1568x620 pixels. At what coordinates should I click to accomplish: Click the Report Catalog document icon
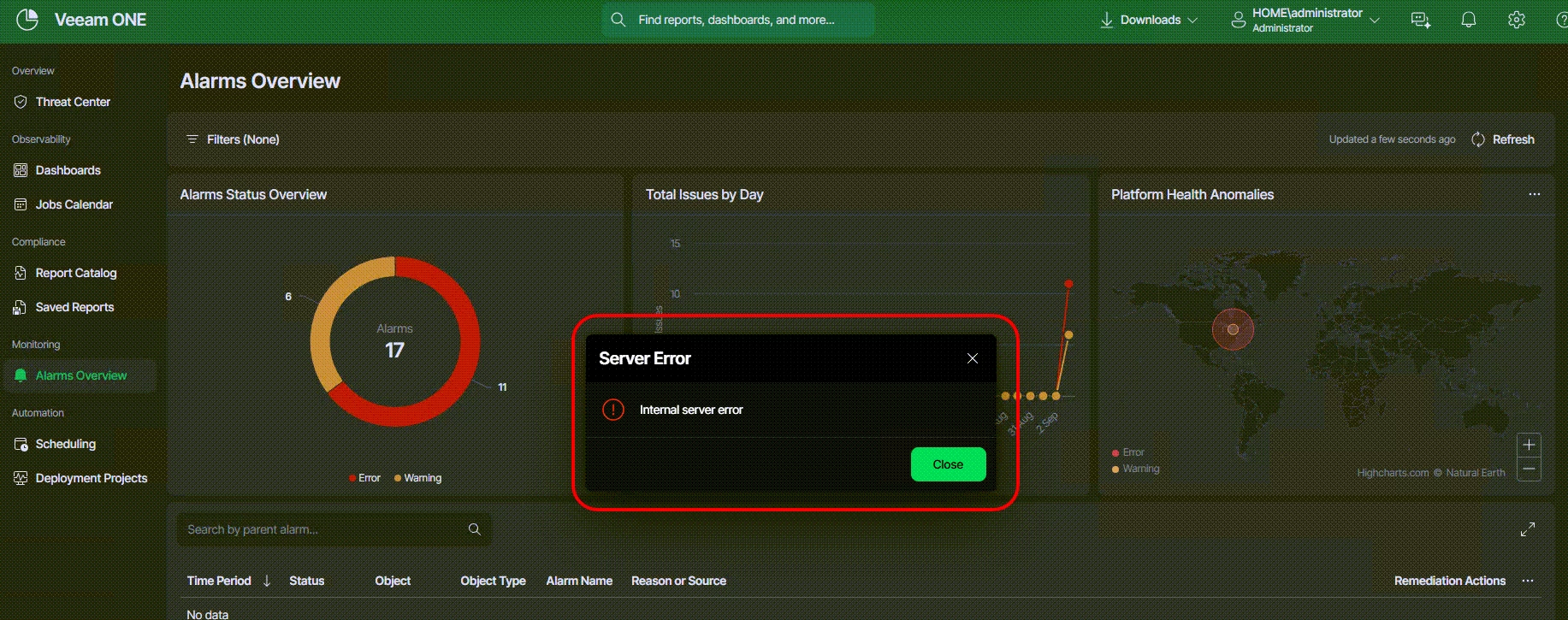[x=21, y=273]
